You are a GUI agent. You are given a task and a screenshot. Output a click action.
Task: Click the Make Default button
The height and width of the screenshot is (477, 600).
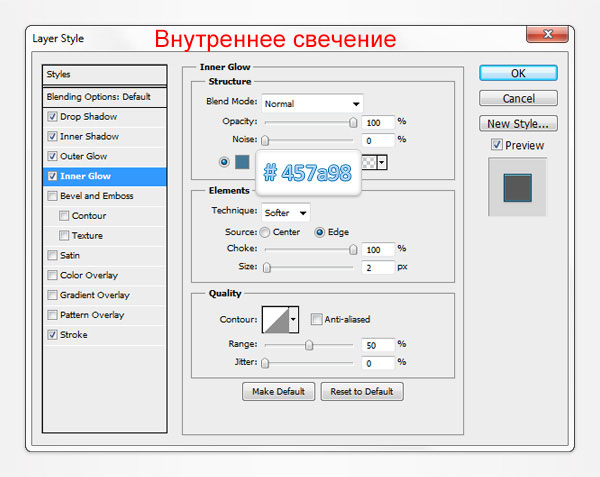[x=279, y=391]
